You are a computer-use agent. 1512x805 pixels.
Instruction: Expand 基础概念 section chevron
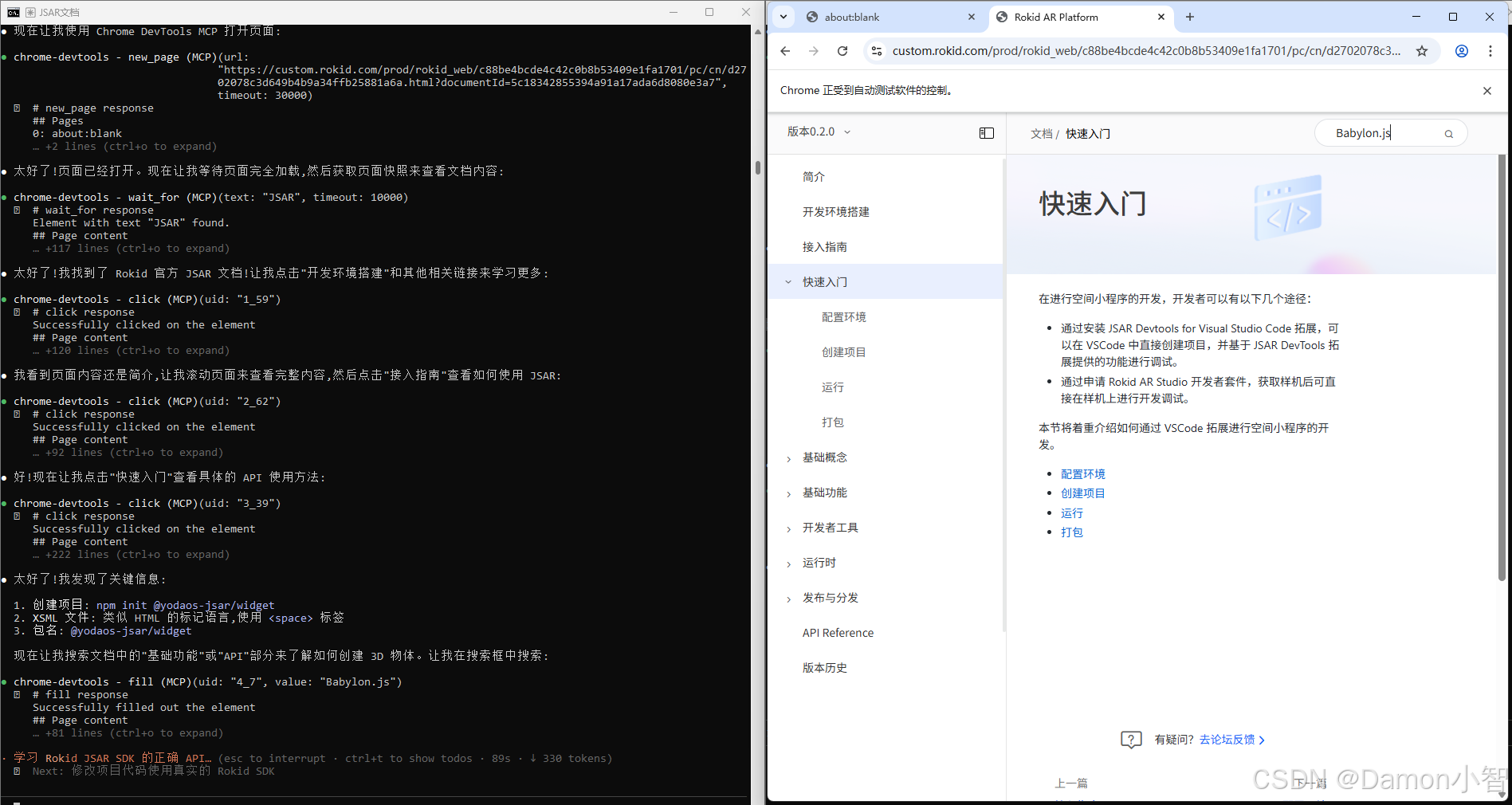tap(788, 458)
